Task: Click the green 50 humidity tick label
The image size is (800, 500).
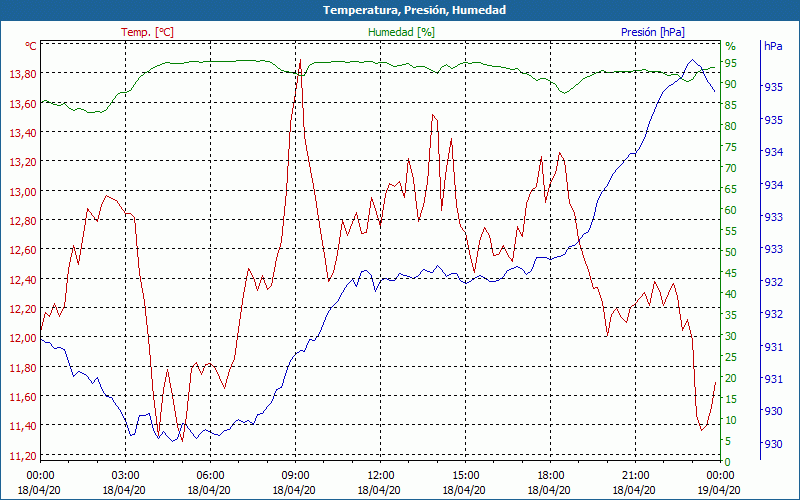Action: pos(731,252)
